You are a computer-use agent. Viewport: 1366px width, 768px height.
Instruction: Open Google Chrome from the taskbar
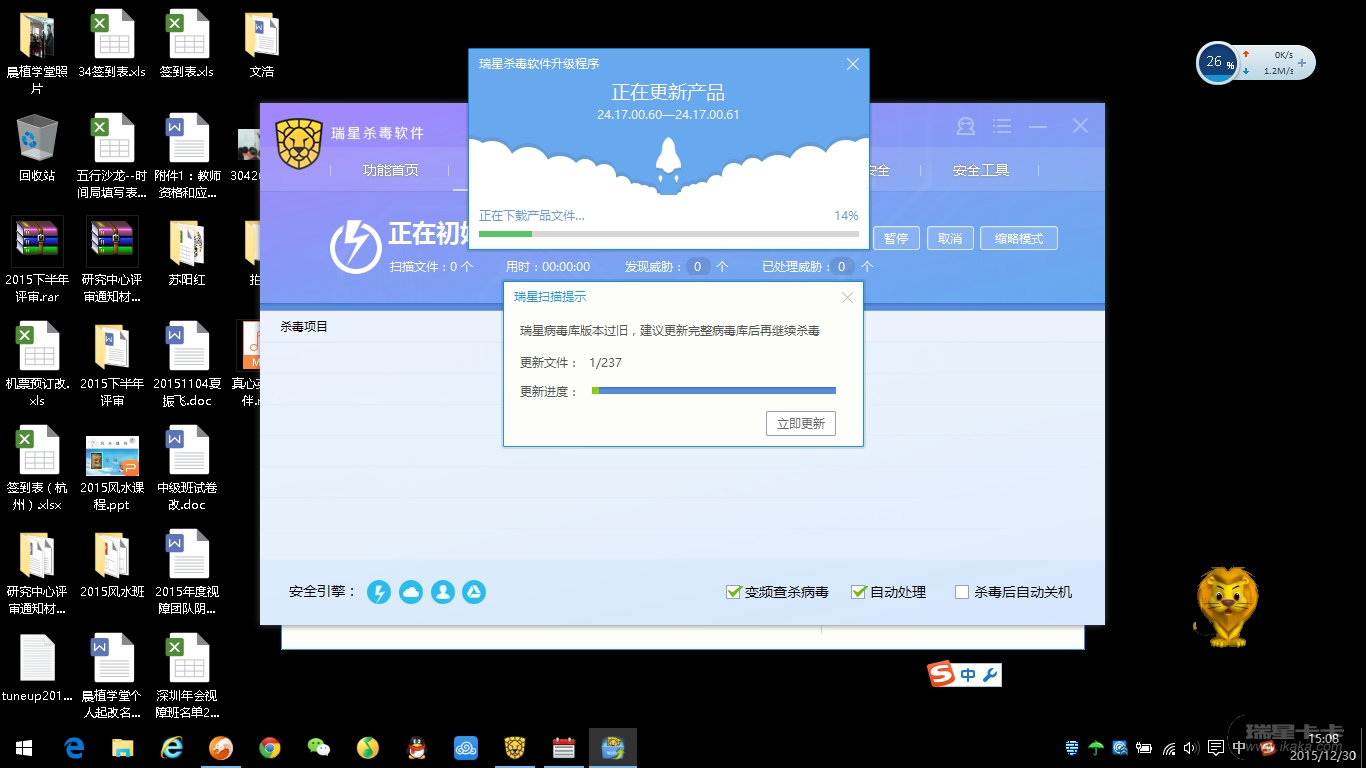tap(270, 748)
